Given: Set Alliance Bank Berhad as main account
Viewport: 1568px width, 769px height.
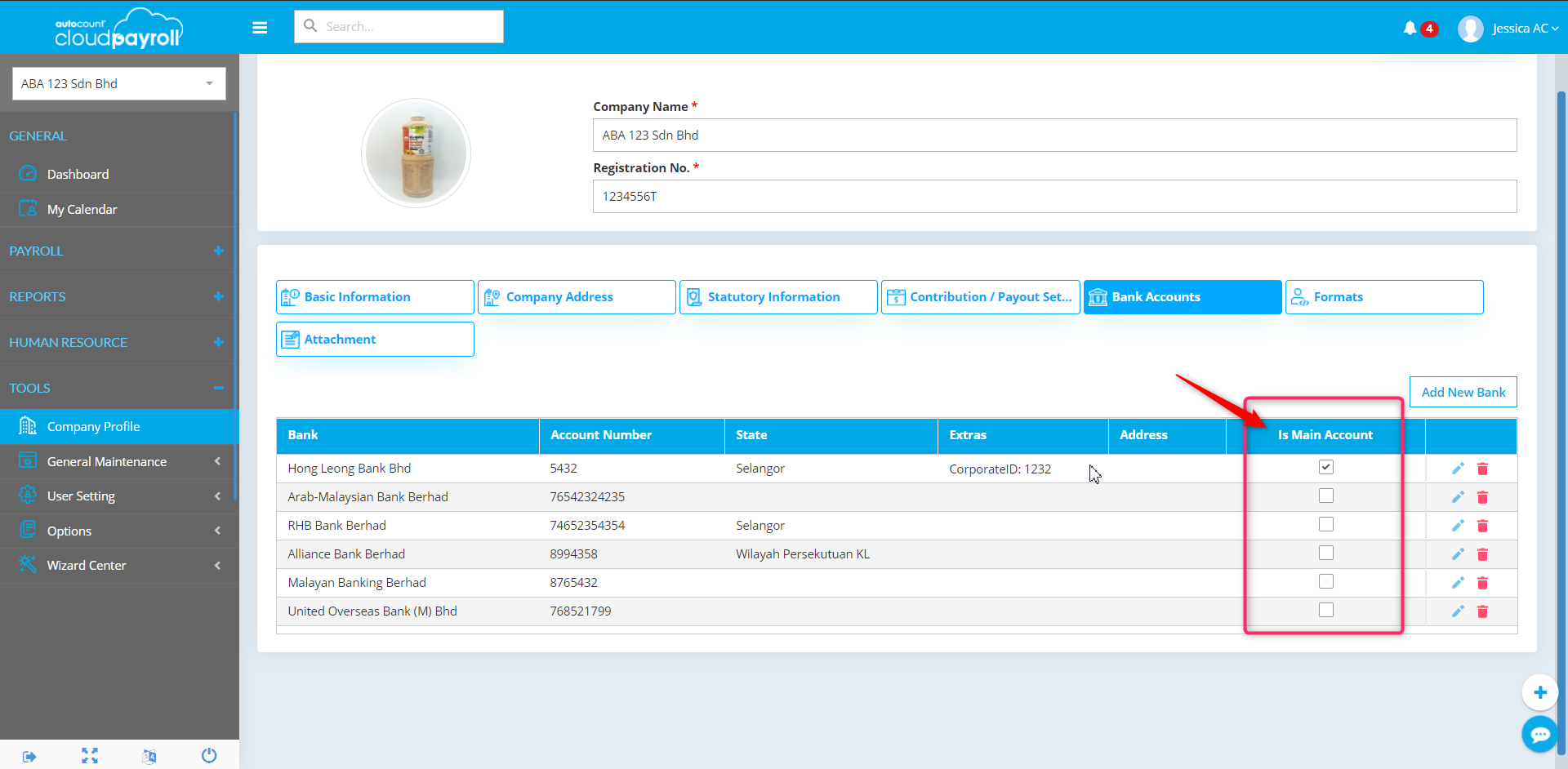Looking at the screenshot, I should [1325, 553].
